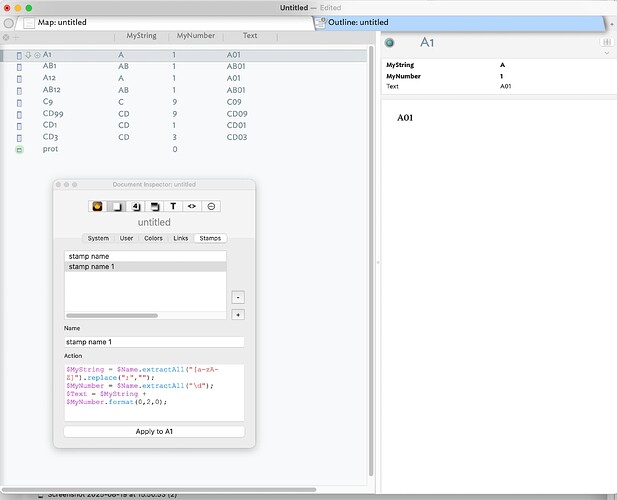This screenshot has width=617, height=500.
Task: Select 'stamp name 1' in the stamps list
Action: click(x=145, y=267)
